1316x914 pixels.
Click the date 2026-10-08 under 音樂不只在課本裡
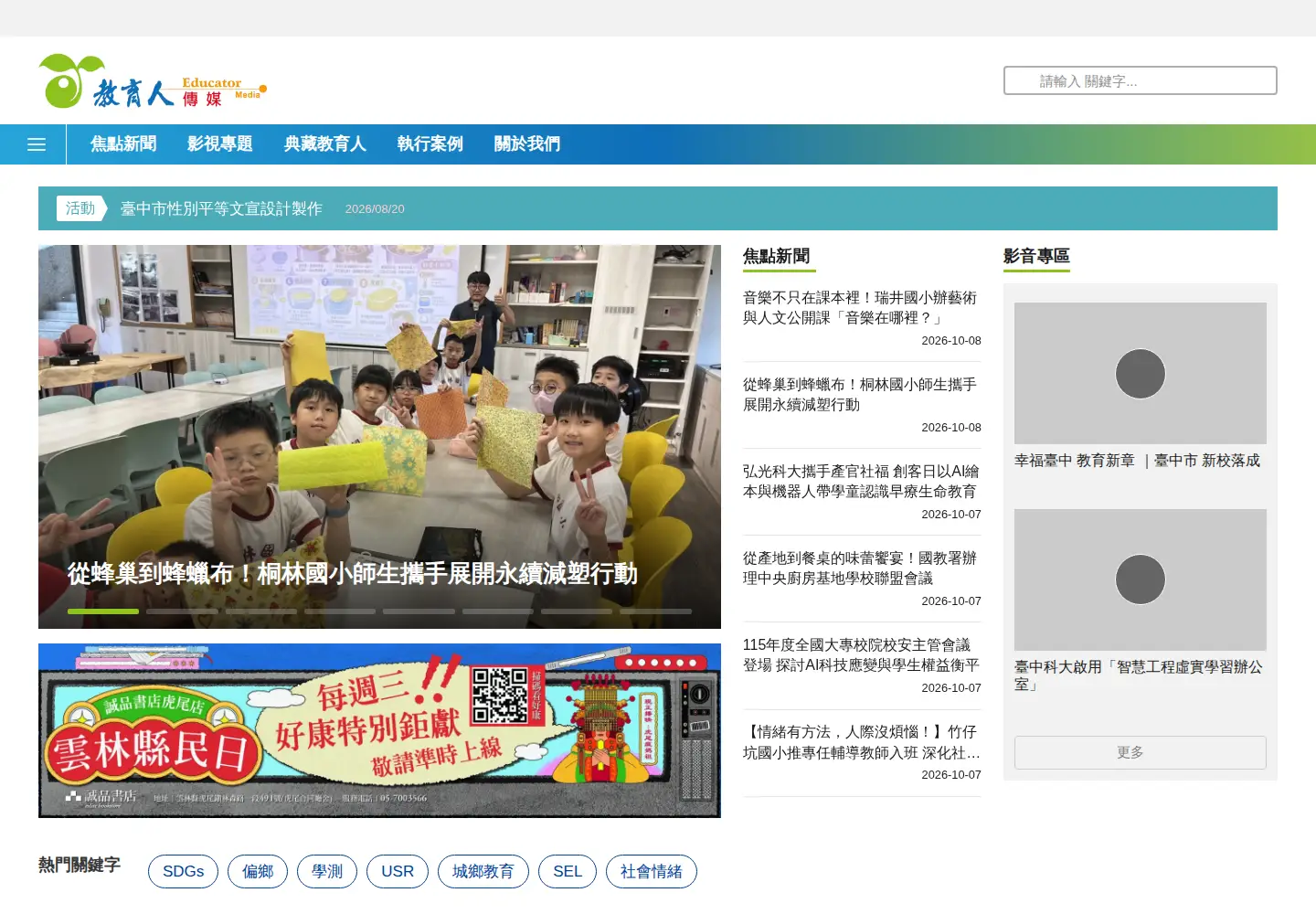pyautogui.click(x=951, y=341)
